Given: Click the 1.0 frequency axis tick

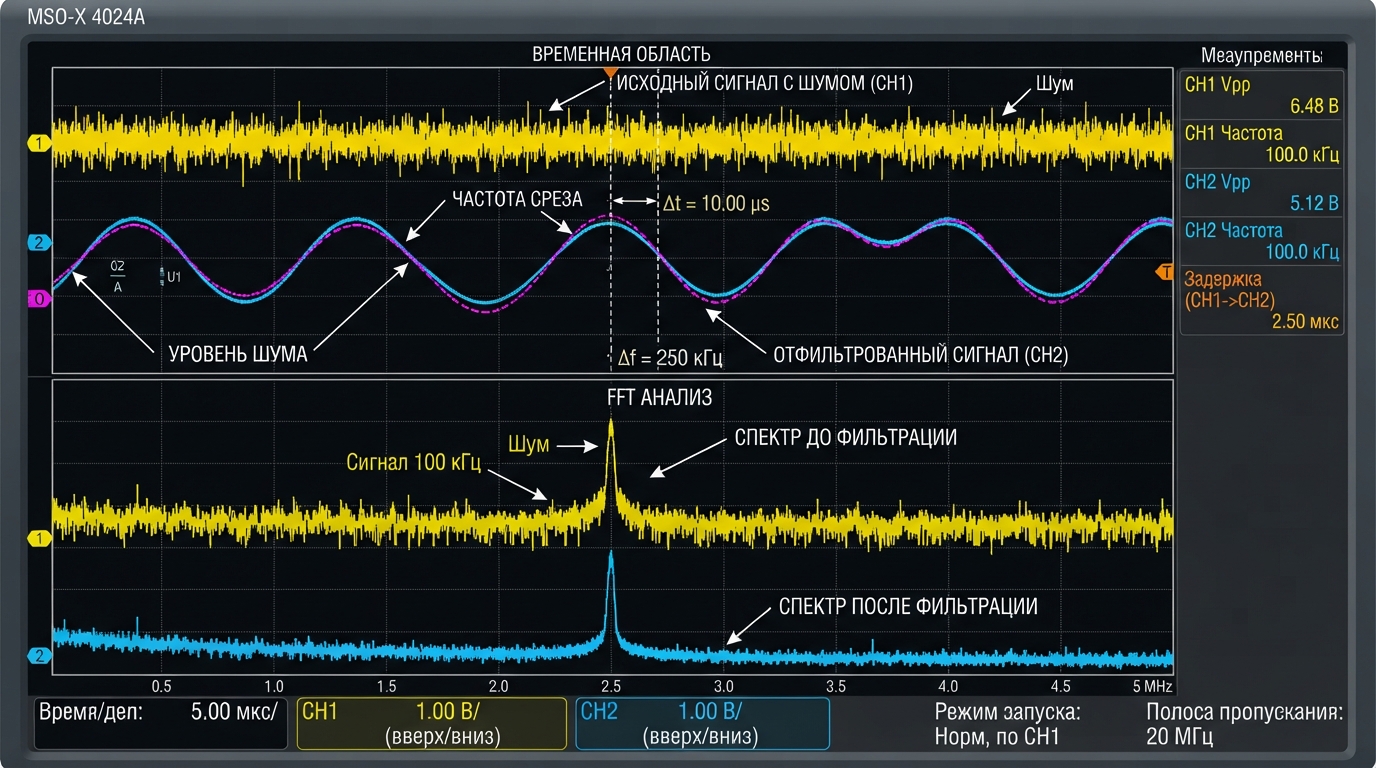Looking at the screenshot, I should click(x=274, y=686).
